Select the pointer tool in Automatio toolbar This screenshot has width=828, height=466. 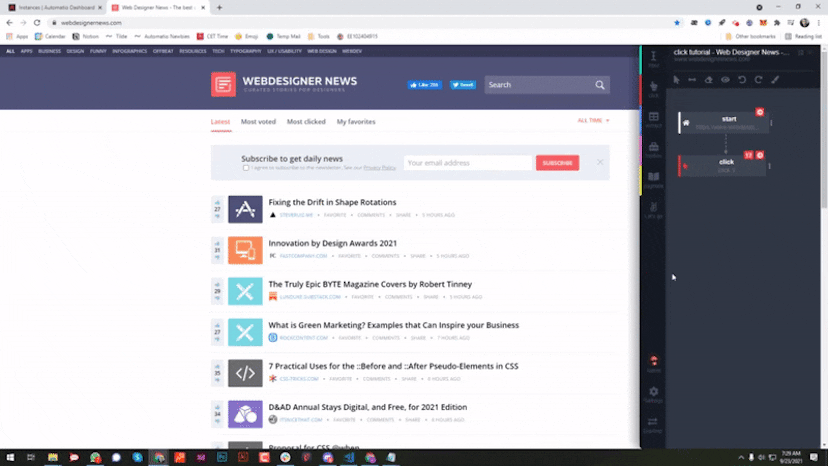click(x=676, y=80)
